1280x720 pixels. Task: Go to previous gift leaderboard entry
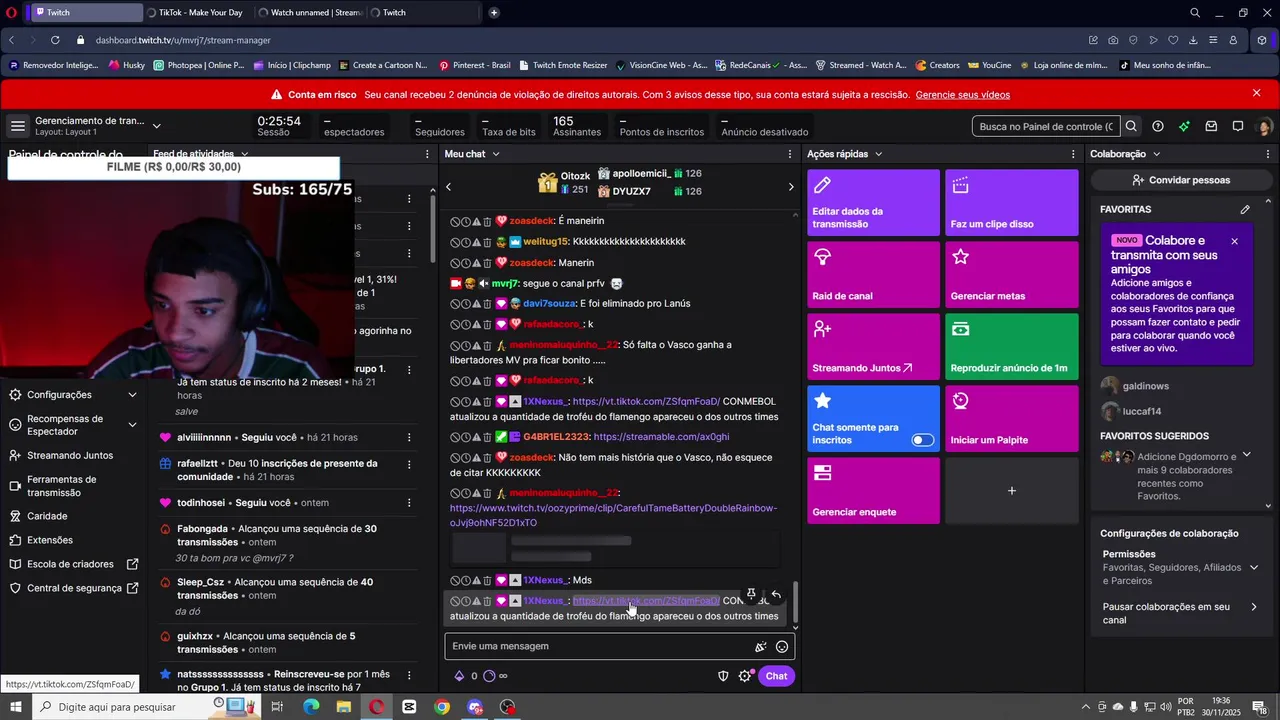tap(448, 187)
